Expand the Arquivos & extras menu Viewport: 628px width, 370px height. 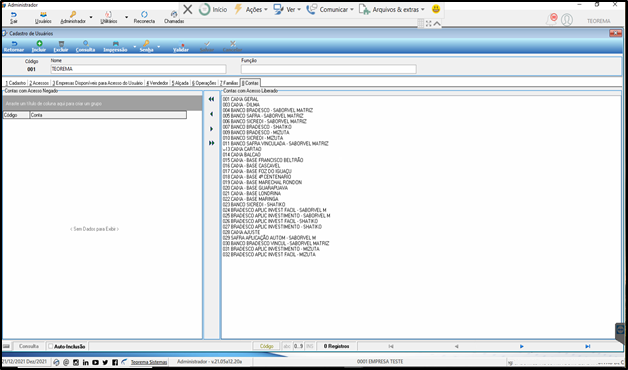pyautogui.click(x=392, y=10)
